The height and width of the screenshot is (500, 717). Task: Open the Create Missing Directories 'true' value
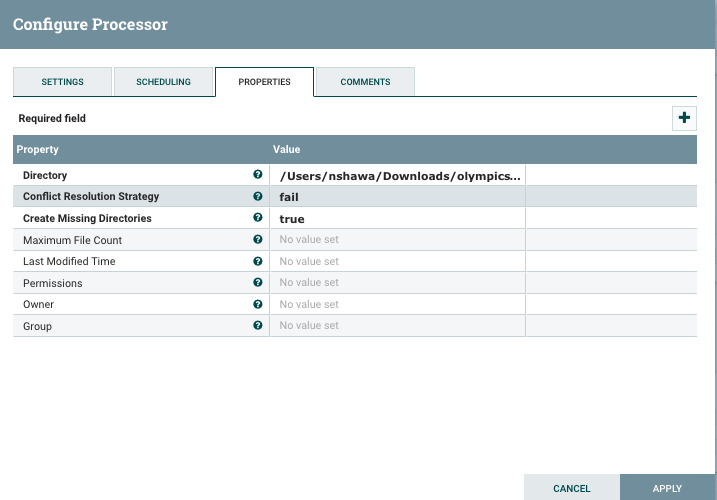[x=397, y=219]
